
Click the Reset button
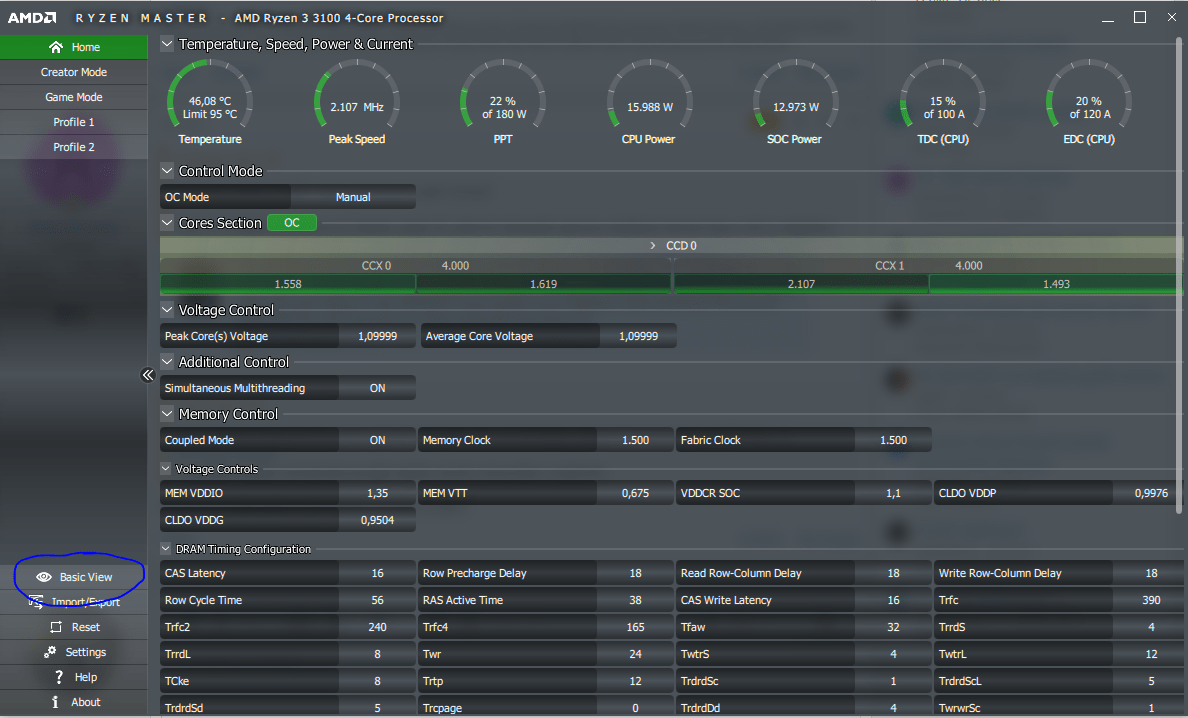coord(73,627)
